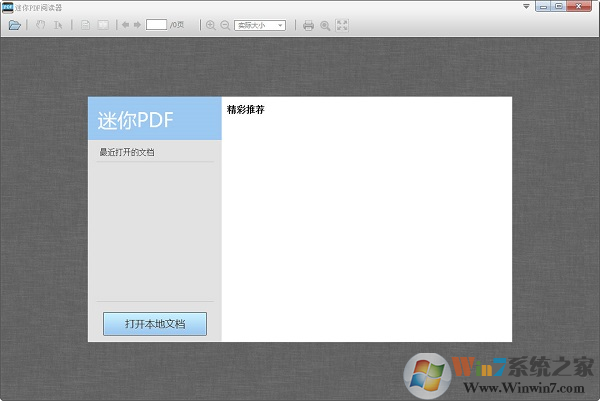
Task: Minimize the PDF reader window
Action: (x=544, y=7)
